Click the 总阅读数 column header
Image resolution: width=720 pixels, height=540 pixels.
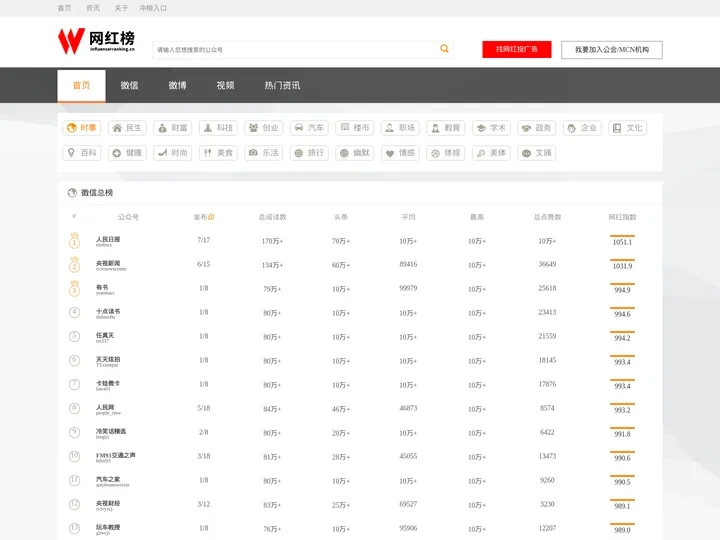pos(272,217)
